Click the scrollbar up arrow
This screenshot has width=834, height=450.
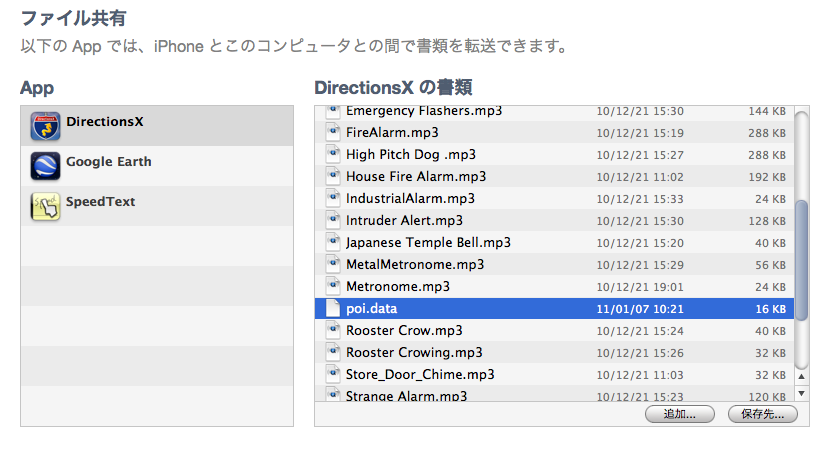[x=802, y=377]
